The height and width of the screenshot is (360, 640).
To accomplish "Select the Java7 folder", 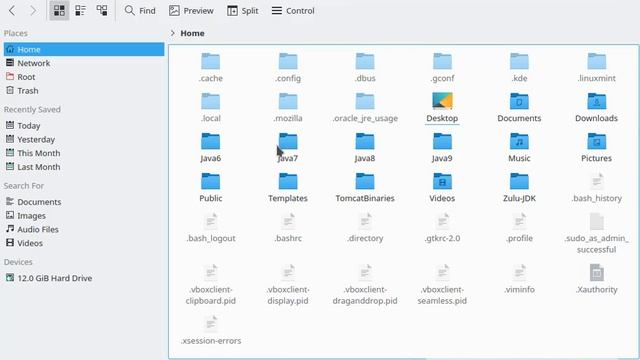I will (x=288, y=147).
